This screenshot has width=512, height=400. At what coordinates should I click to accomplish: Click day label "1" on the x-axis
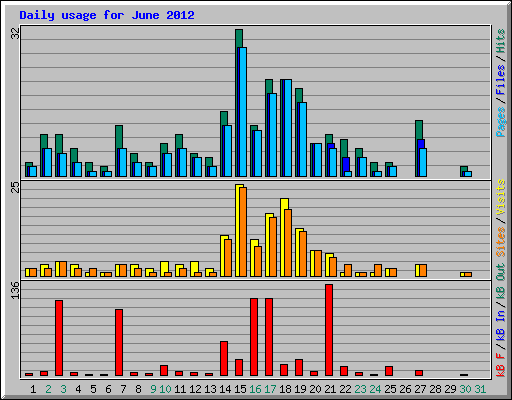33,389
